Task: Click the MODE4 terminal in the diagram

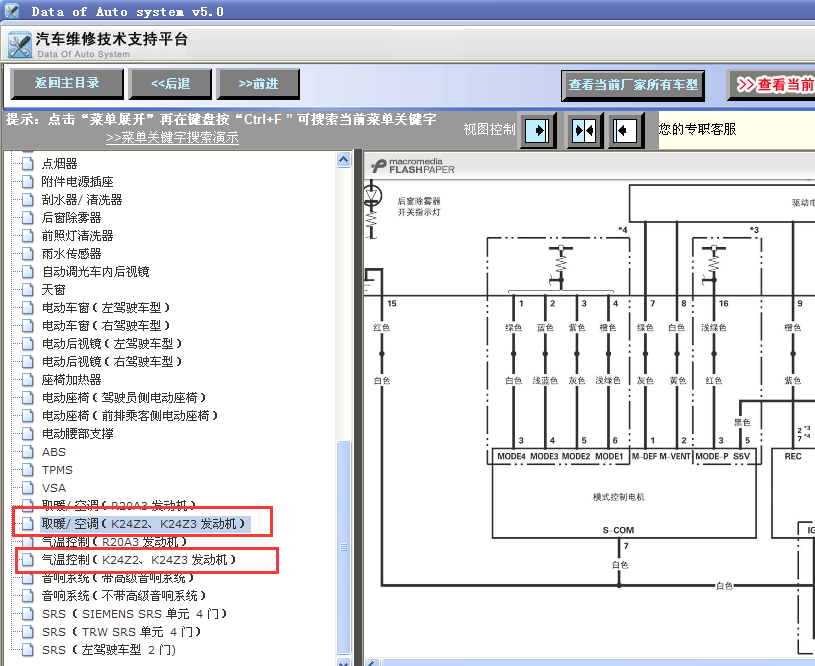Action: (511, 456)
